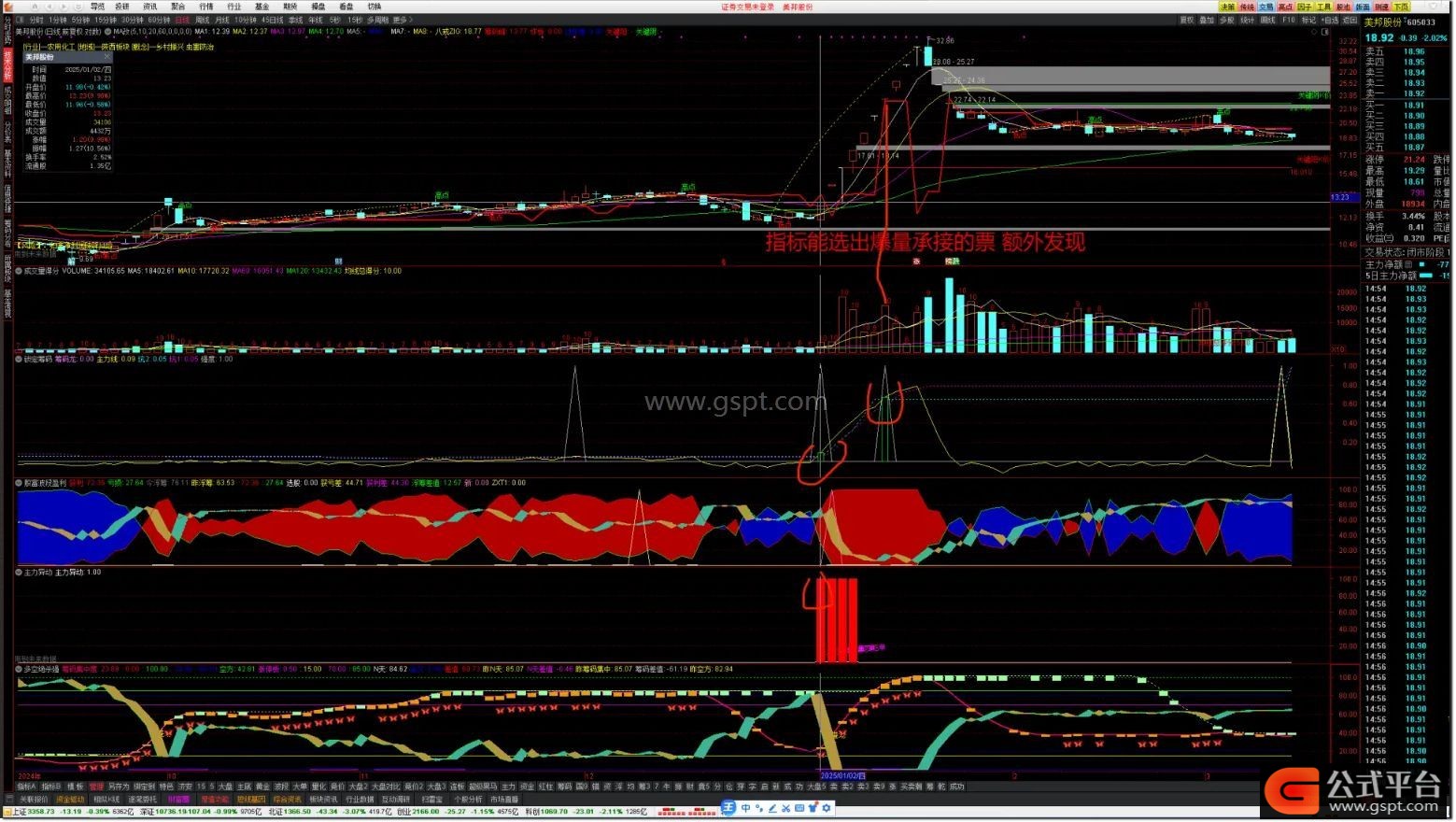The height and width of the screenshot is (822, 1456).
Task: Select the 超级黑马 indicator tab
Action: (483, 787)
